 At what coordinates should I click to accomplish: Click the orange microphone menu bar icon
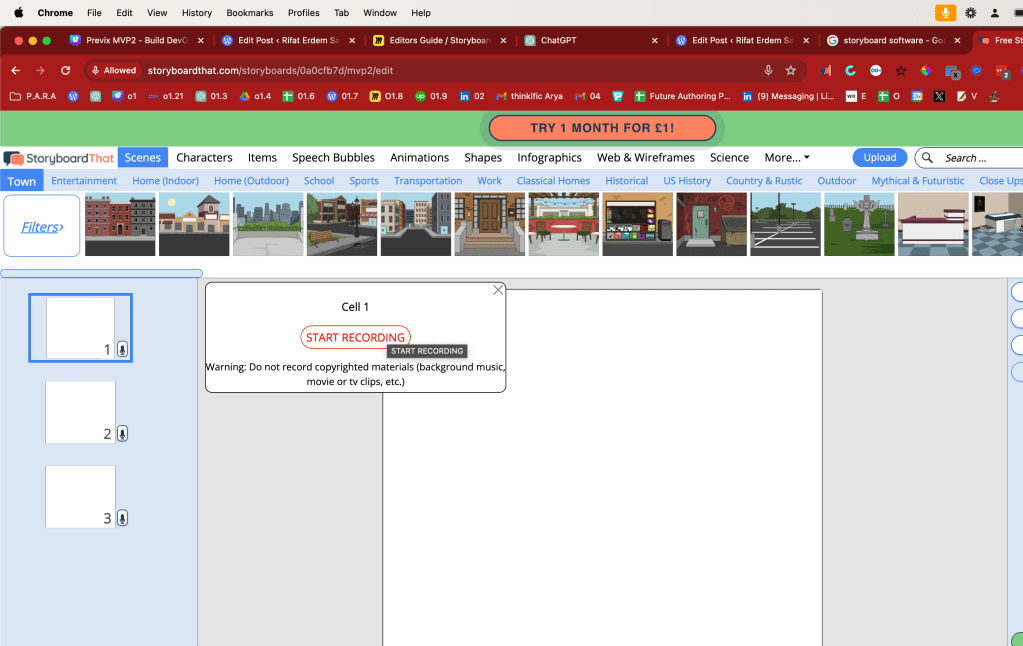coord(945,13)
